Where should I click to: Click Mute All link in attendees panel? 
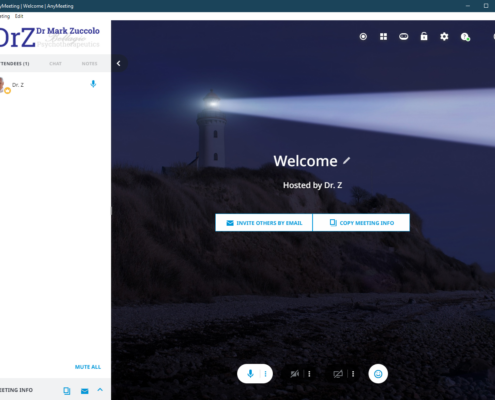88,367
